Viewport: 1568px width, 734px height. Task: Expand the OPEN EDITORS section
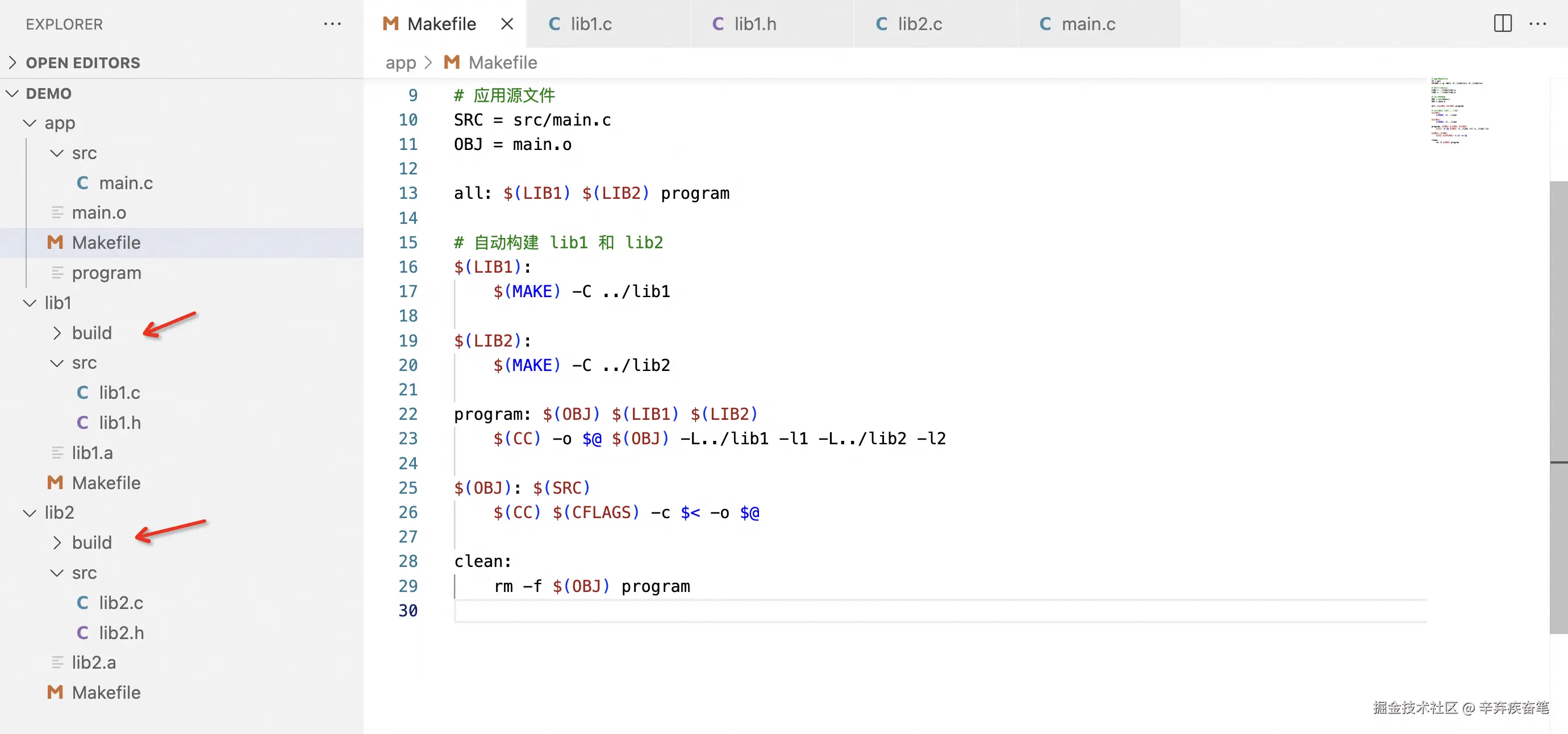tap(83, 62)
